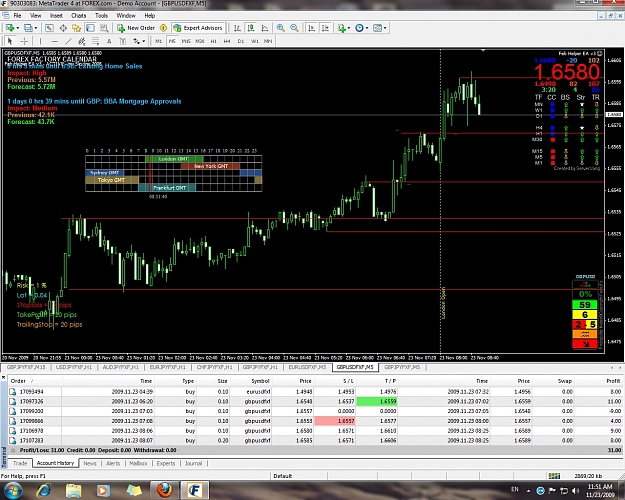Show the Market Watch window
This screenshot has width=625, height=500.
tap(49, 28)
